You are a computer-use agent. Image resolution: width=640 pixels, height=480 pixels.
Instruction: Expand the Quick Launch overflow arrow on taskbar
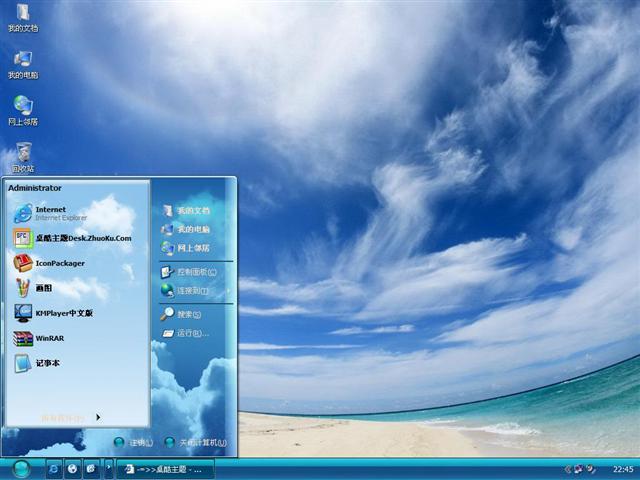[x=109, y=468]
